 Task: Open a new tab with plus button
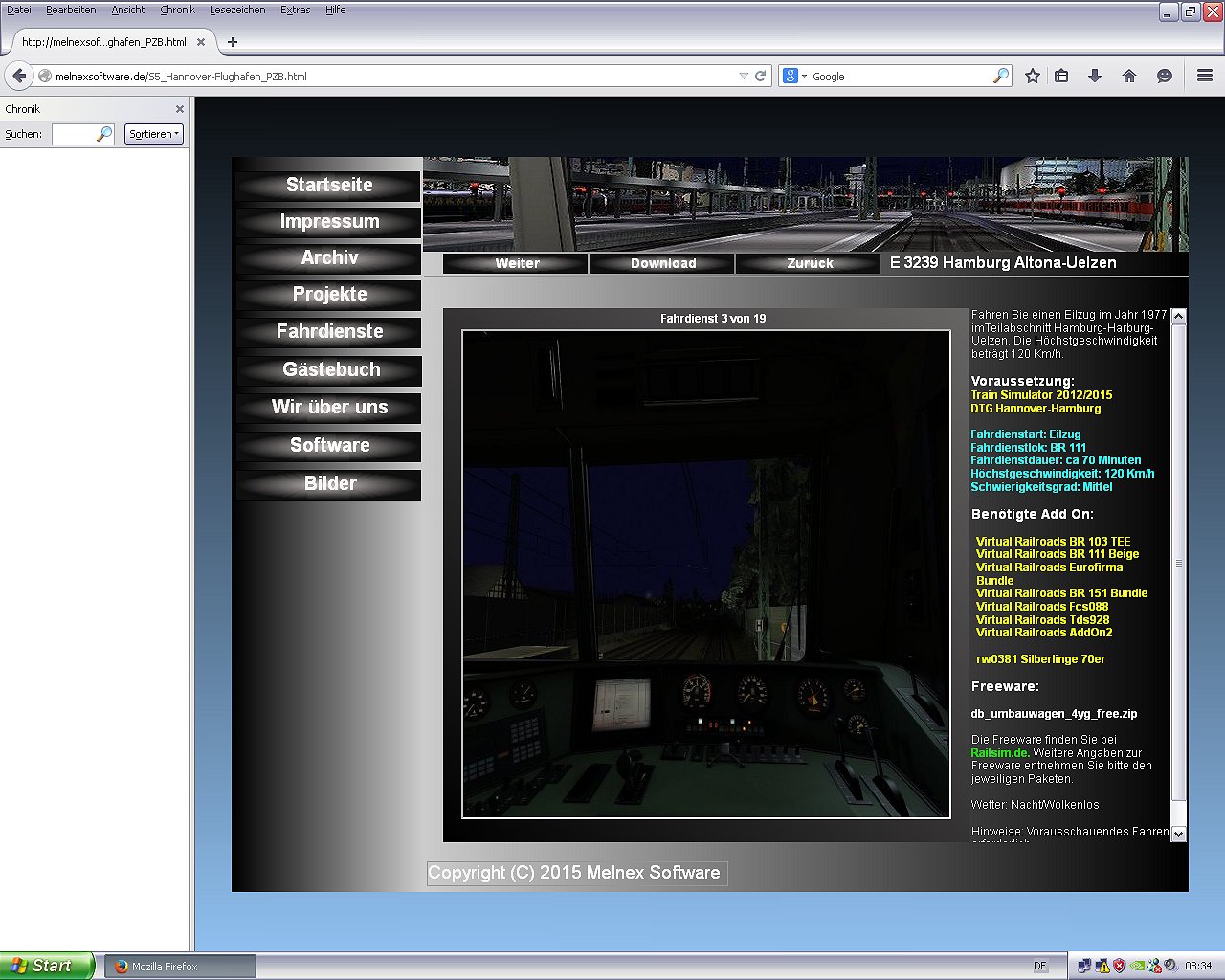click(232, 42)
